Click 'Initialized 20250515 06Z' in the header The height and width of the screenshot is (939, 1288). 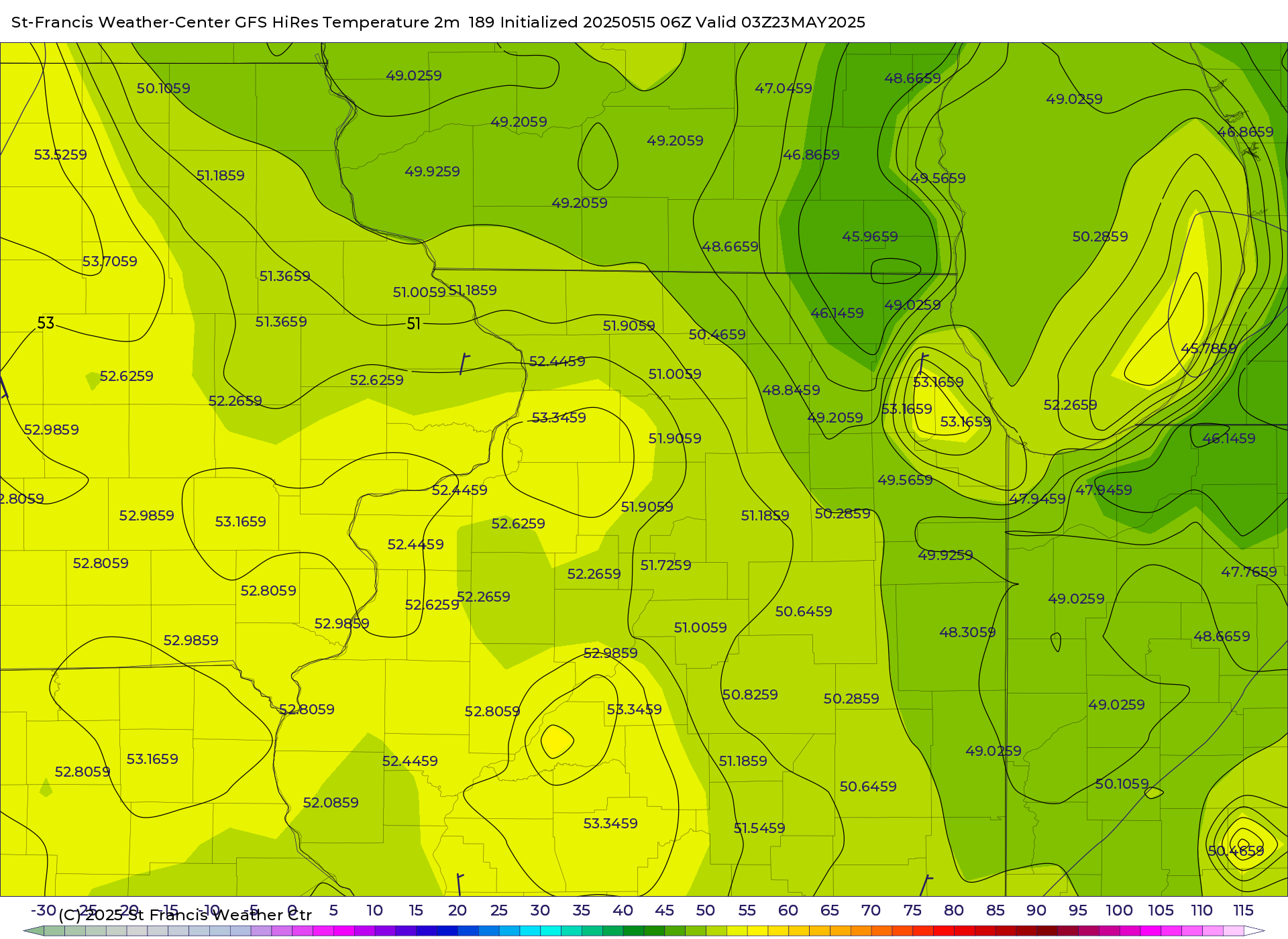pos(596,22)
